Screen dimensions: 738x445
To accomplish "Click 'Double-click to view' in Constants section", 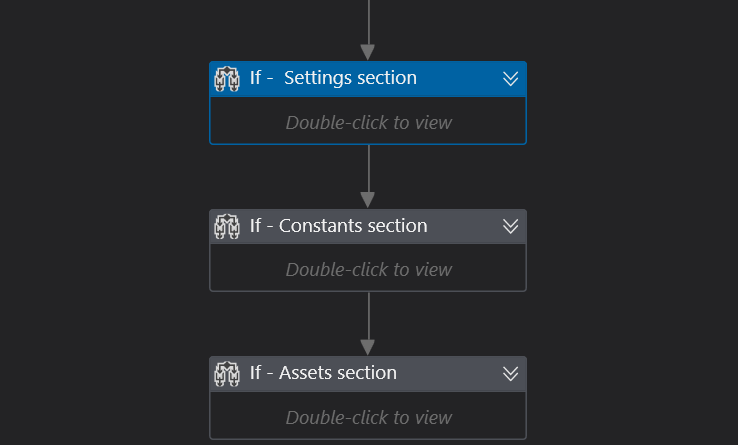I will [368, 269].
